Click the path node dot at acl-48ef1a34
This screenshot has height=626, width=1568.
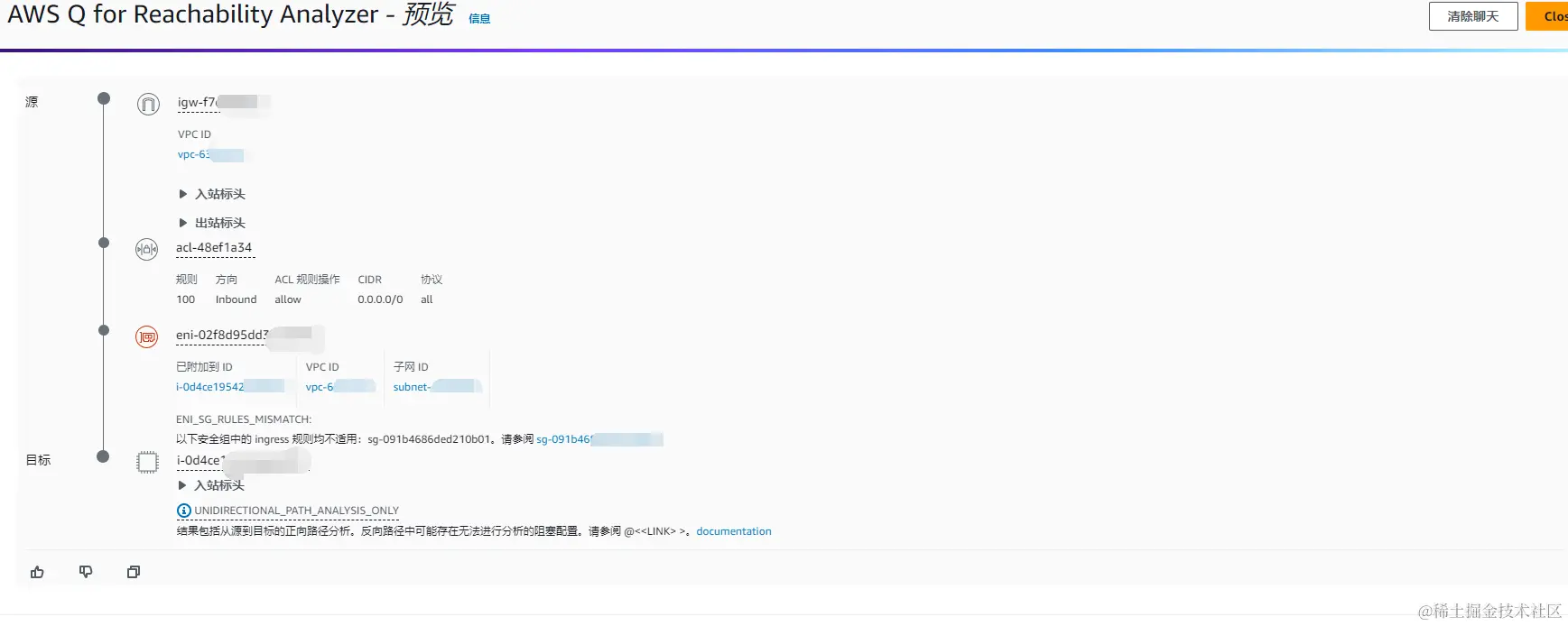104,243
